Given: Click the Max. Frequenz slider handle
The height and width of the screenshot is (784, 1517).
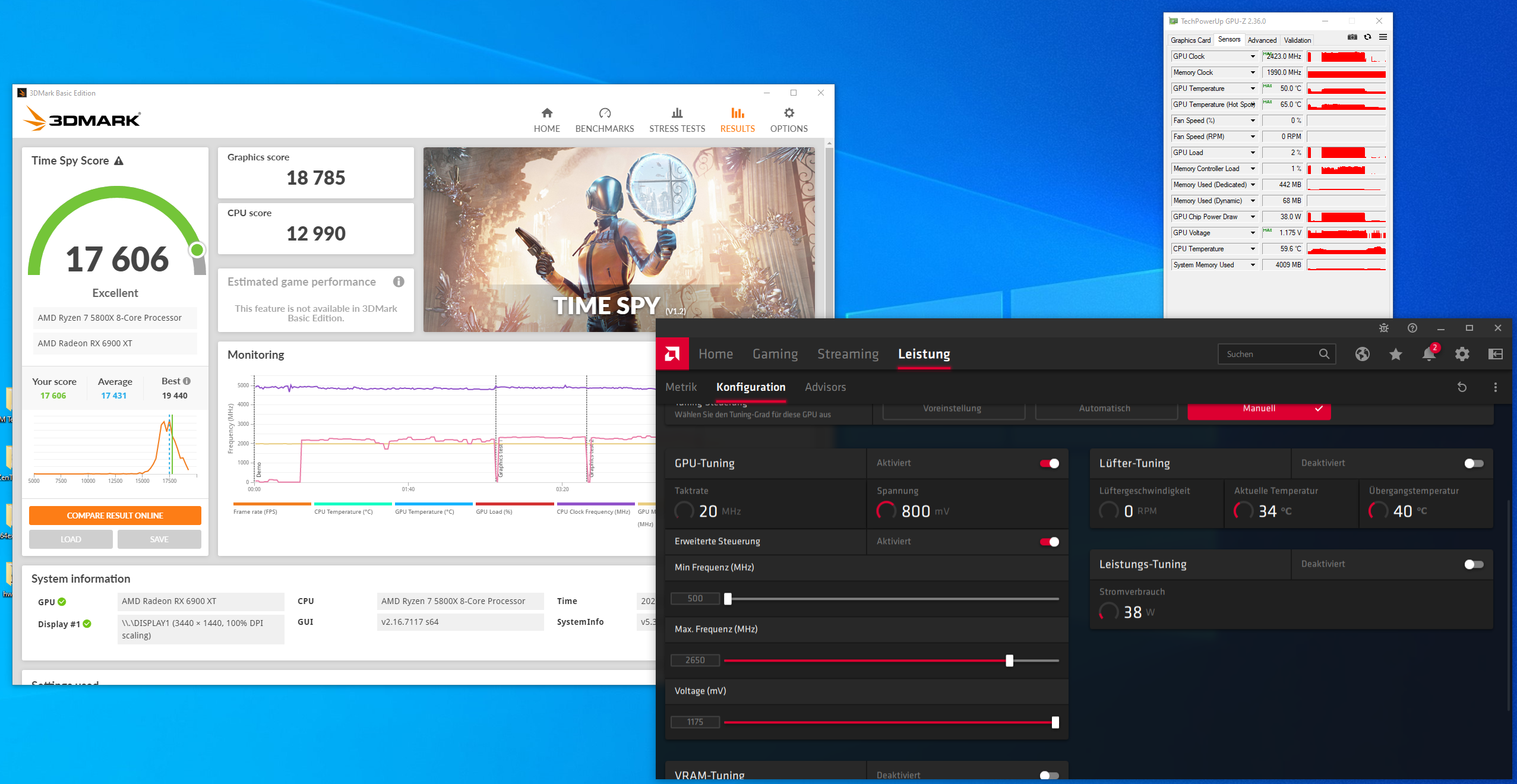Looking at the screenshot, I should 1009,660.
